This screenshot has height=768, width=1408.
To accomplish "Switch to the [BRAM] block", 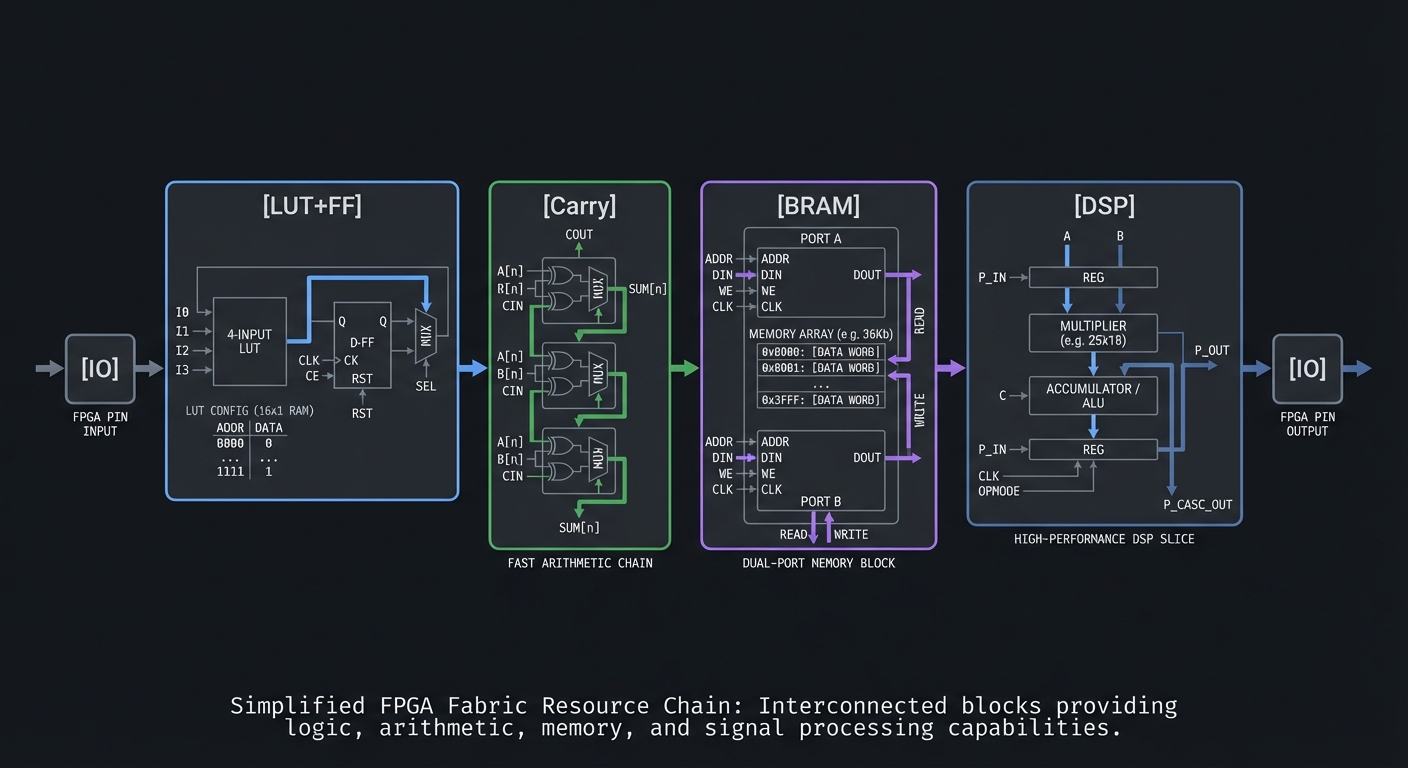I will click(x=818, y=206).
